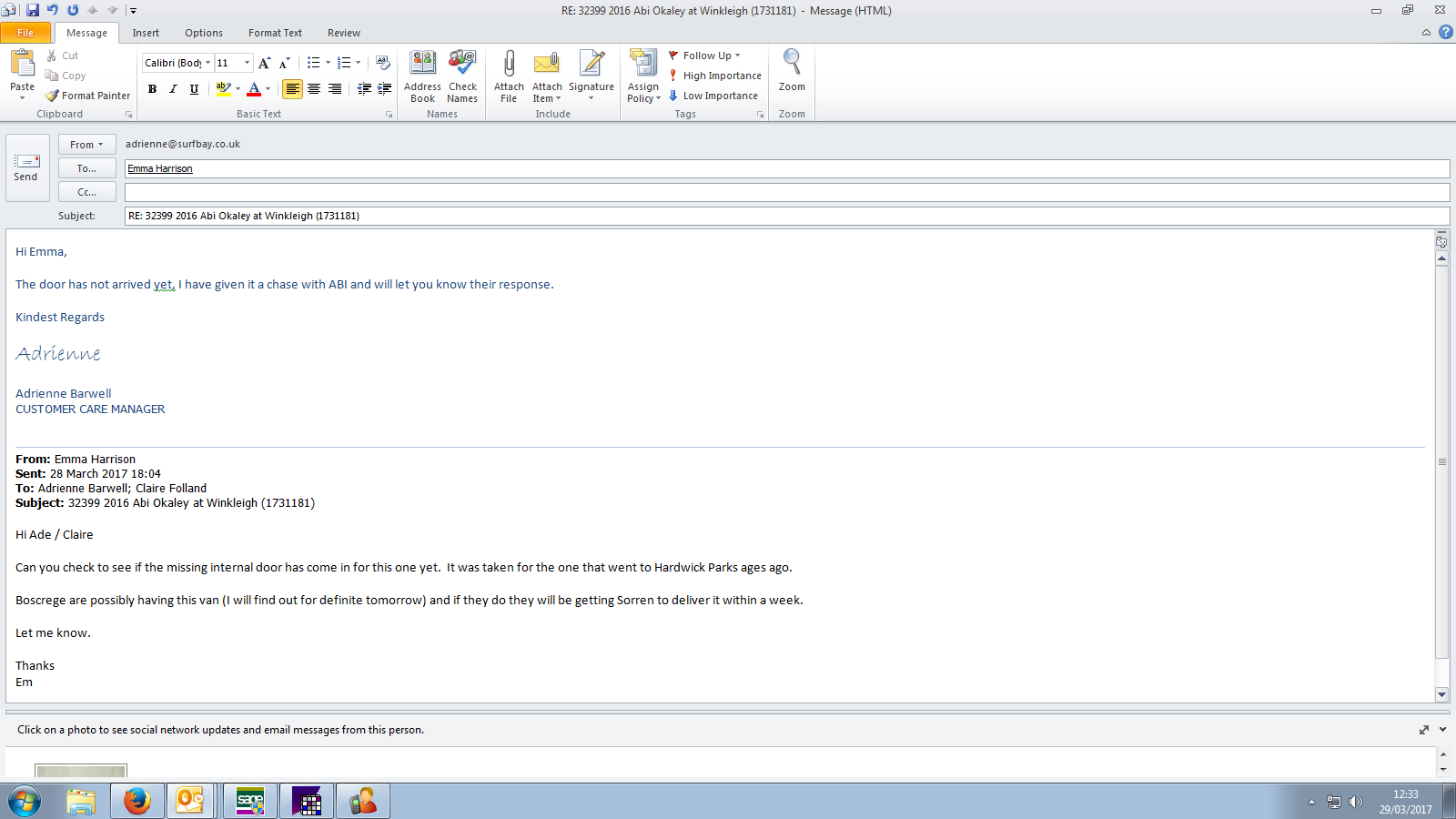Image resolution: width=1456 pixels, height=819 pixels.
Task: Click the To... recipients button
Action: [86, 168]
